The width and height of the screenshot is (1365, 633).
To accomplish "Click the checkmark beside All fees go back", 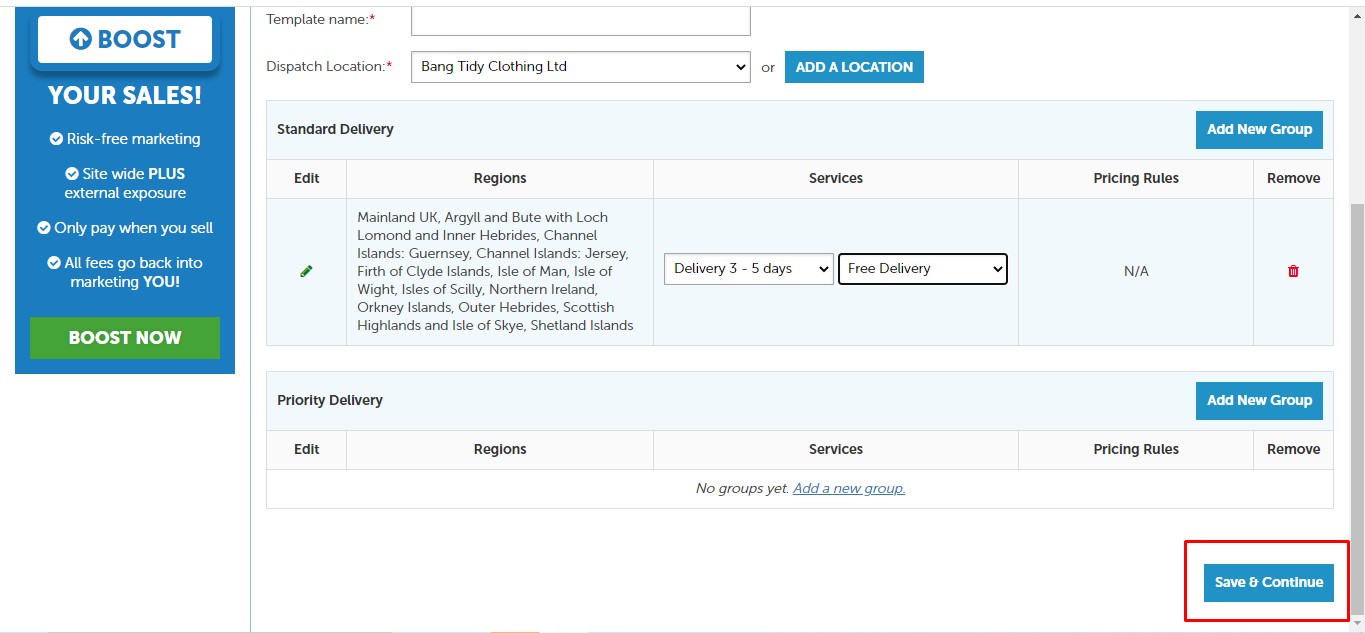I will click(x=55, y=263).
